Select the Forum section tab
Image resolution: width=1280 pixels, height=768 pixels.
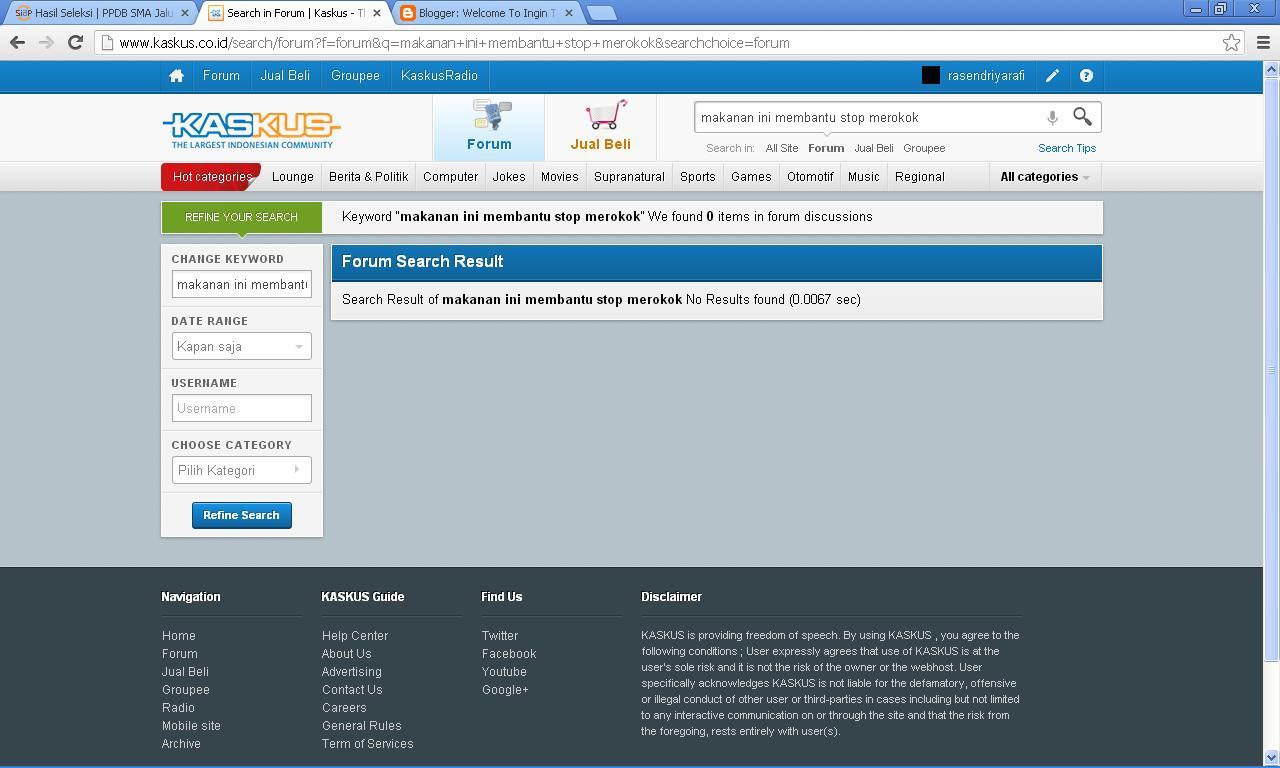tap(489, 127)
